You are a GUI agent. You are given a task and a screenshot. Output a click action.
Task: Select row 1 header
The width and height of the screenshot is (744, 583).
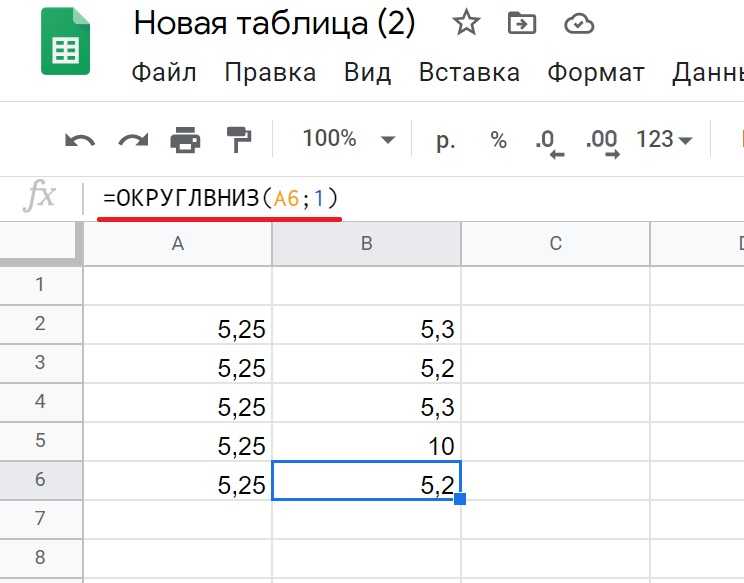pyautogui.click(x=40, y=285)
